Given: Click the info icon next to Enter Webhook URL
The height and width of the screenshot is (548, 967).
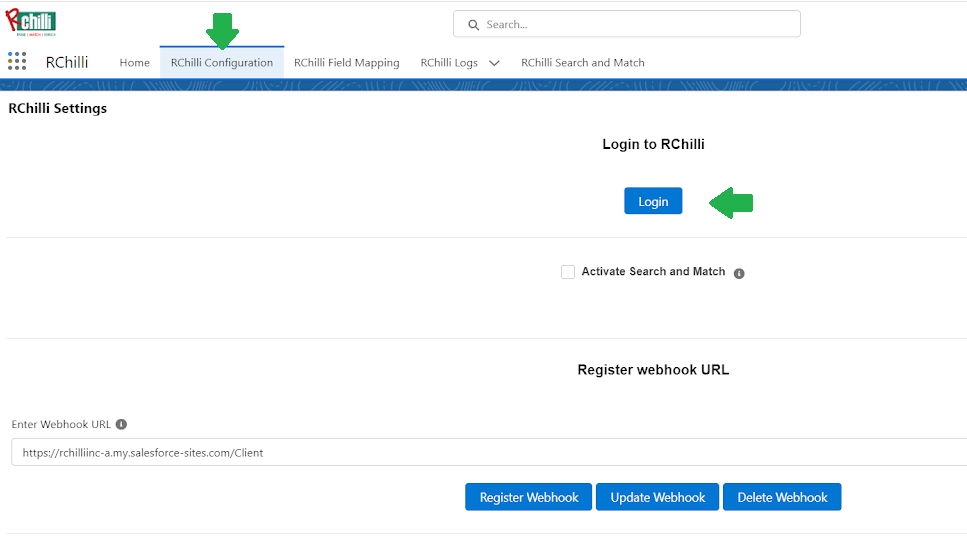Looking at the screenshot, I should [121, 424].
